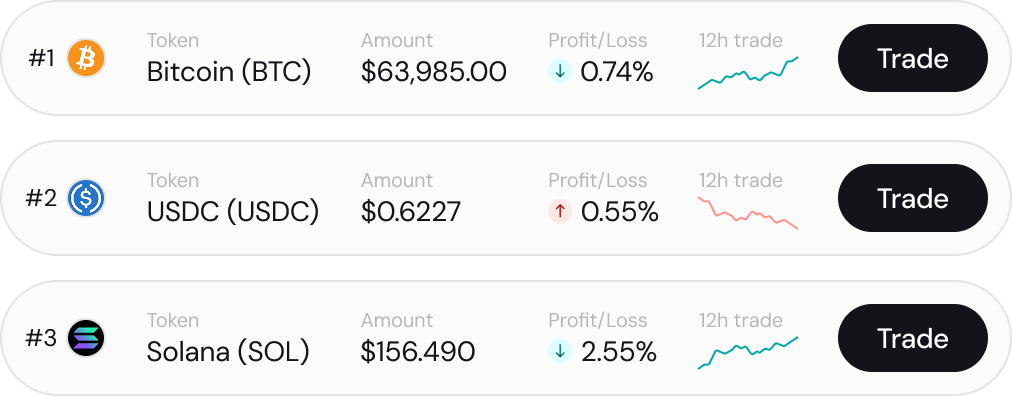Click the #1 rank label
Image resolution: width=1012 pixels, height=396 pixels.
[x=42, y=59]
